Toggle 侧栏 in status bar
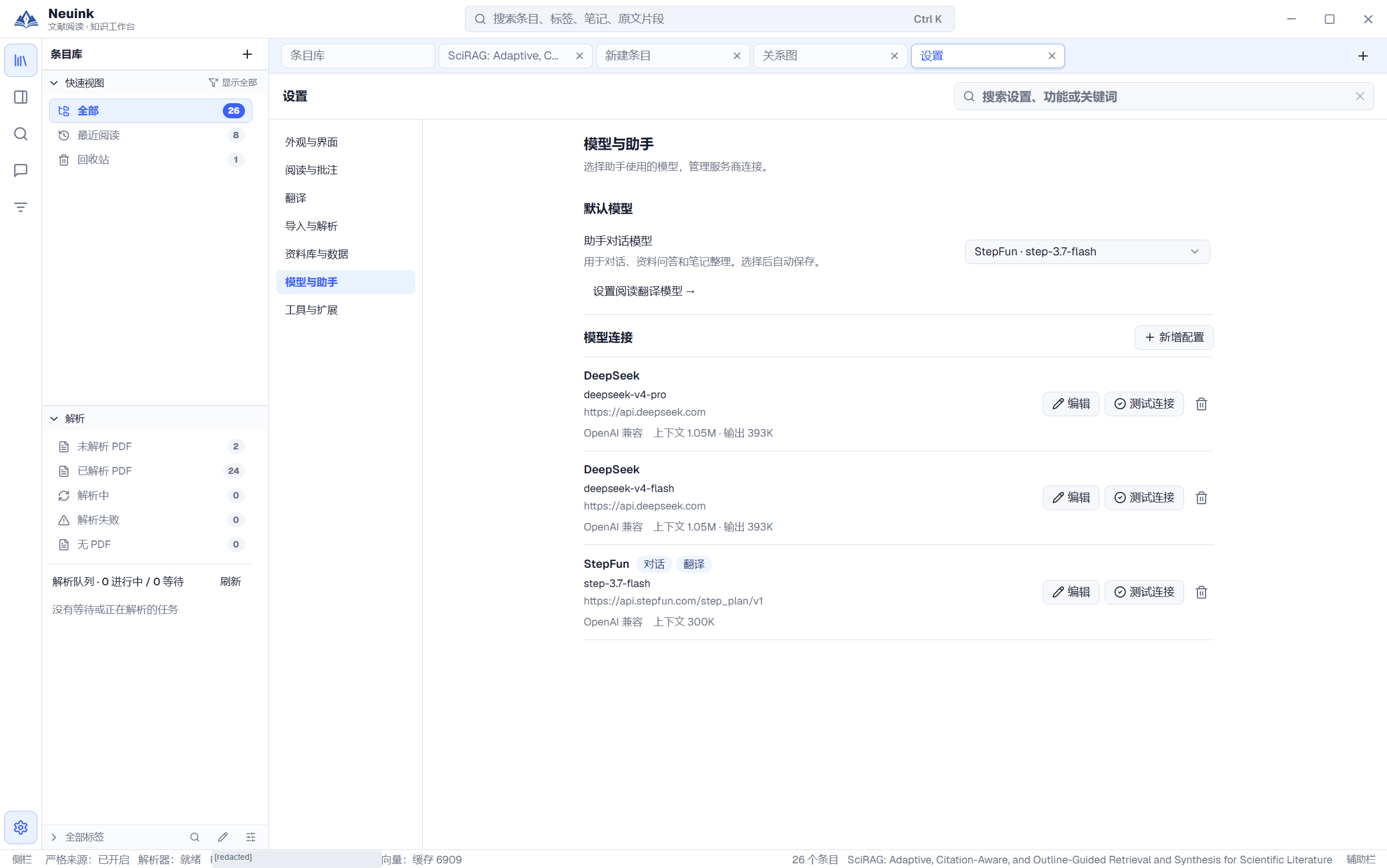The image size is (1387, 868). click(x=22, y=860)
